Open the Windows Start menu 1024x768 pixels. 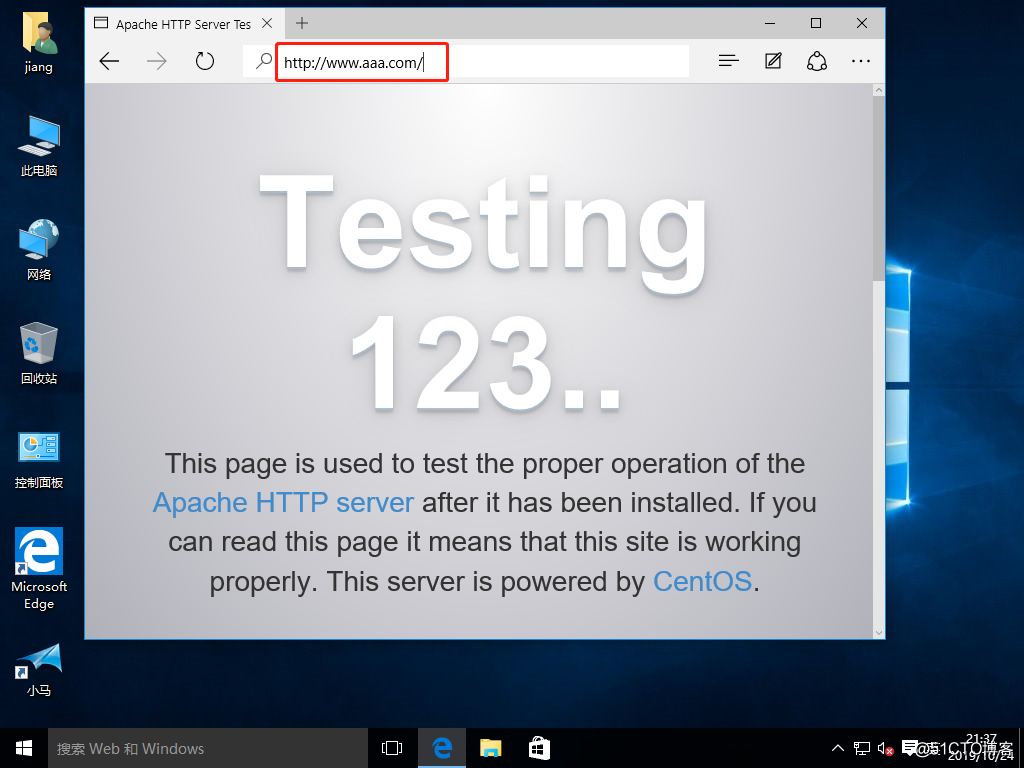[24, 748]
